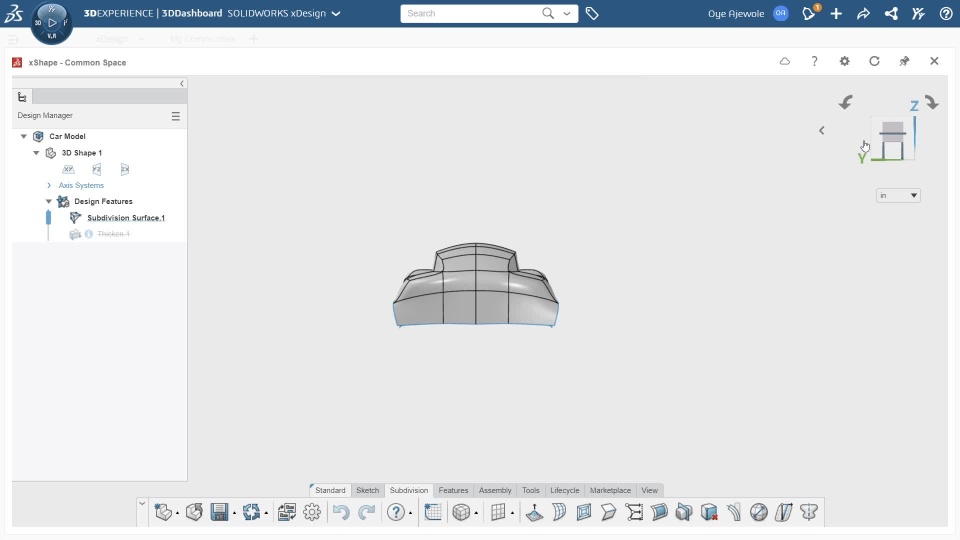Click the delete face icon with red X
This screenshot has width=960, height=540.
709,512
